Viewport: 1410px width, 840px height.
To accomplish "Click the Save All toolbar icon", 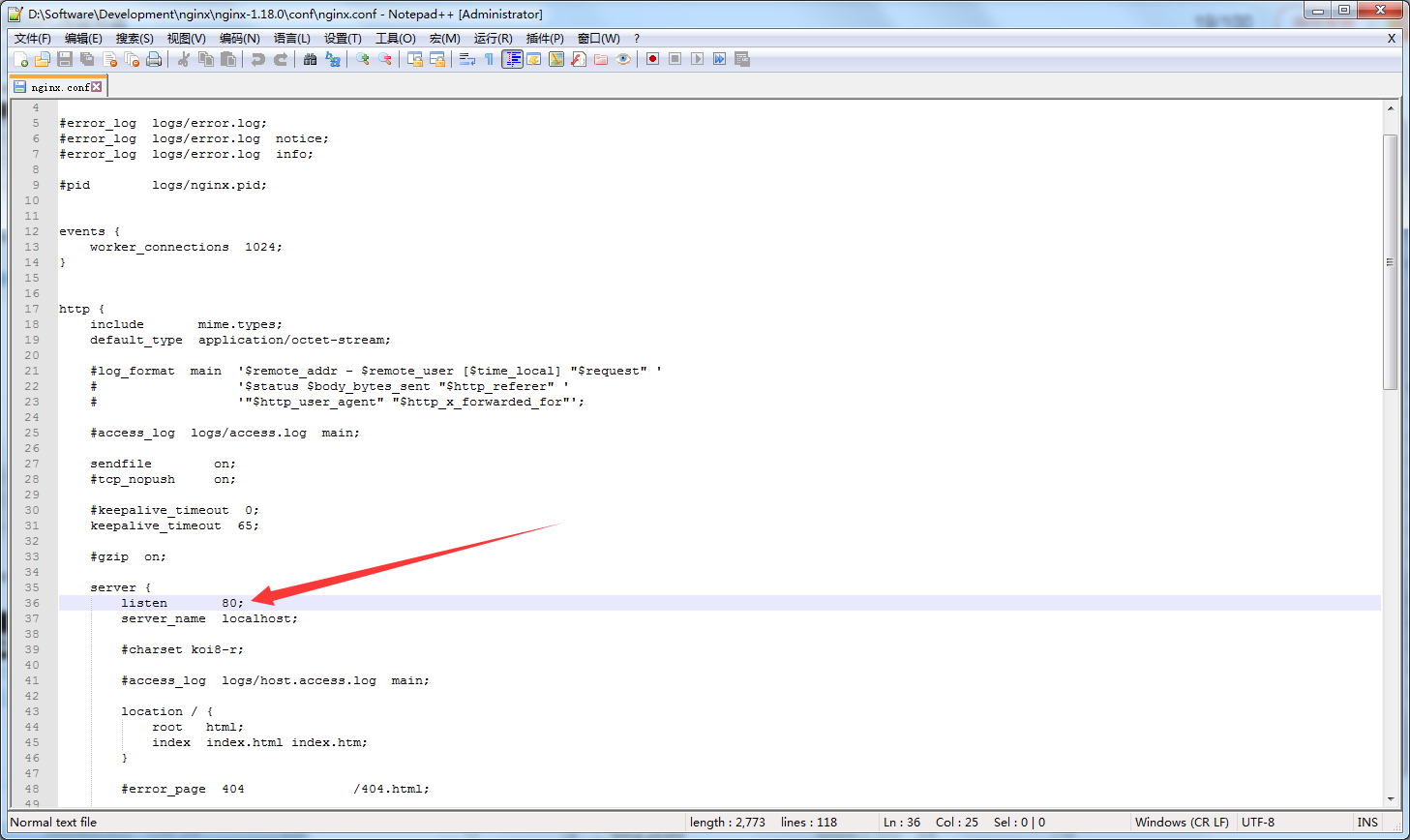I will (87, 59).
